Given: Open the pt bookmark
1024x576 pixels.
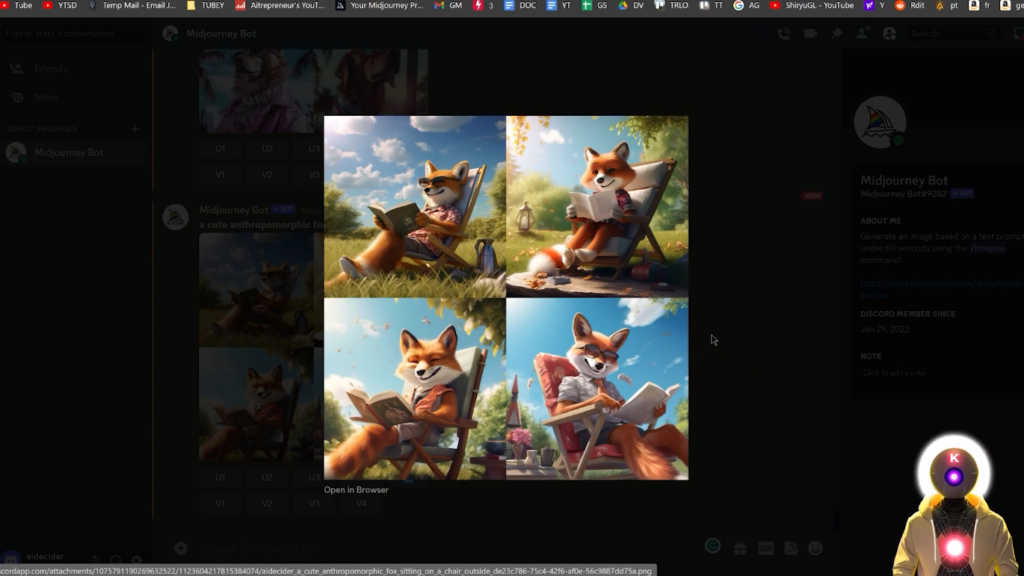Looking at the screenshot, I should click(x=947, y=5).
